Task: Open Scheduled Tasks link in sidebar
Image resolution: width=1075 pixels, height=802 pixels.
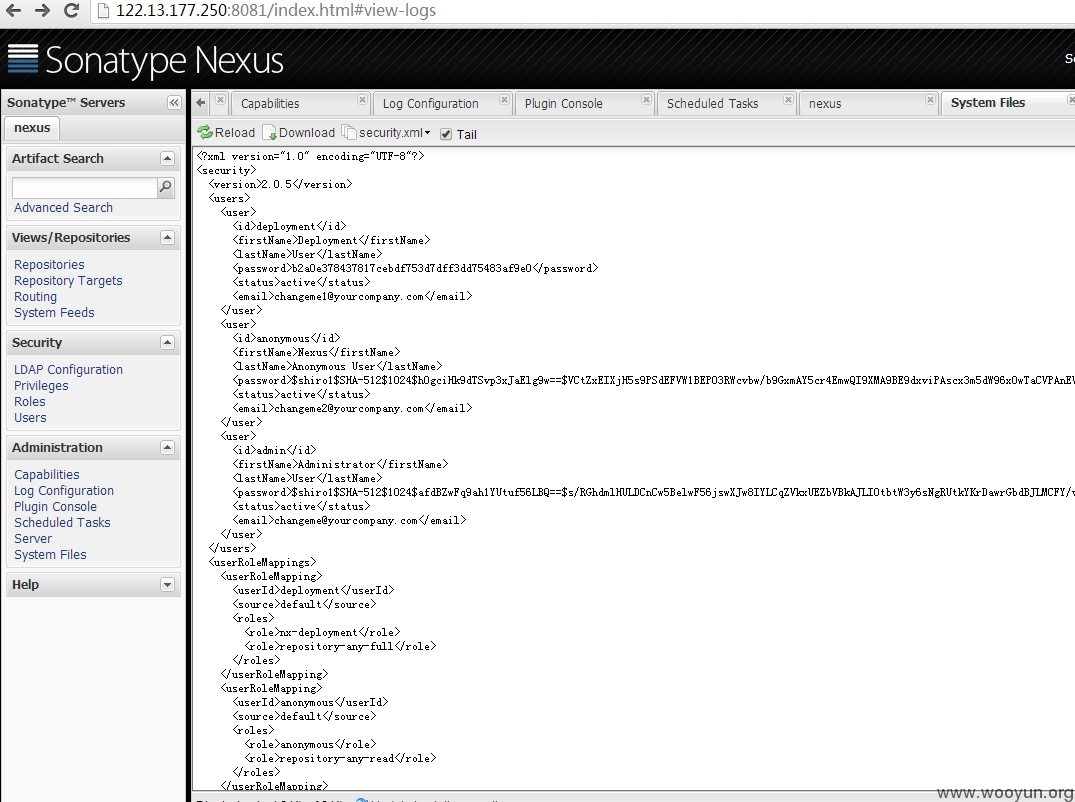Action: pyautogui.click(x=62, y=522)
